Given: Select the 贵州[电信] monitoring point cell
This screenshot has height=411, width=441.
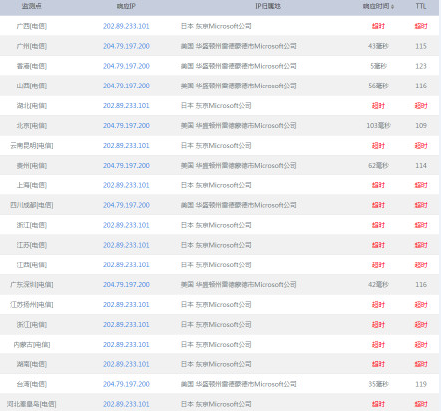Looking at the screenshot, I should tap(32, 165).
